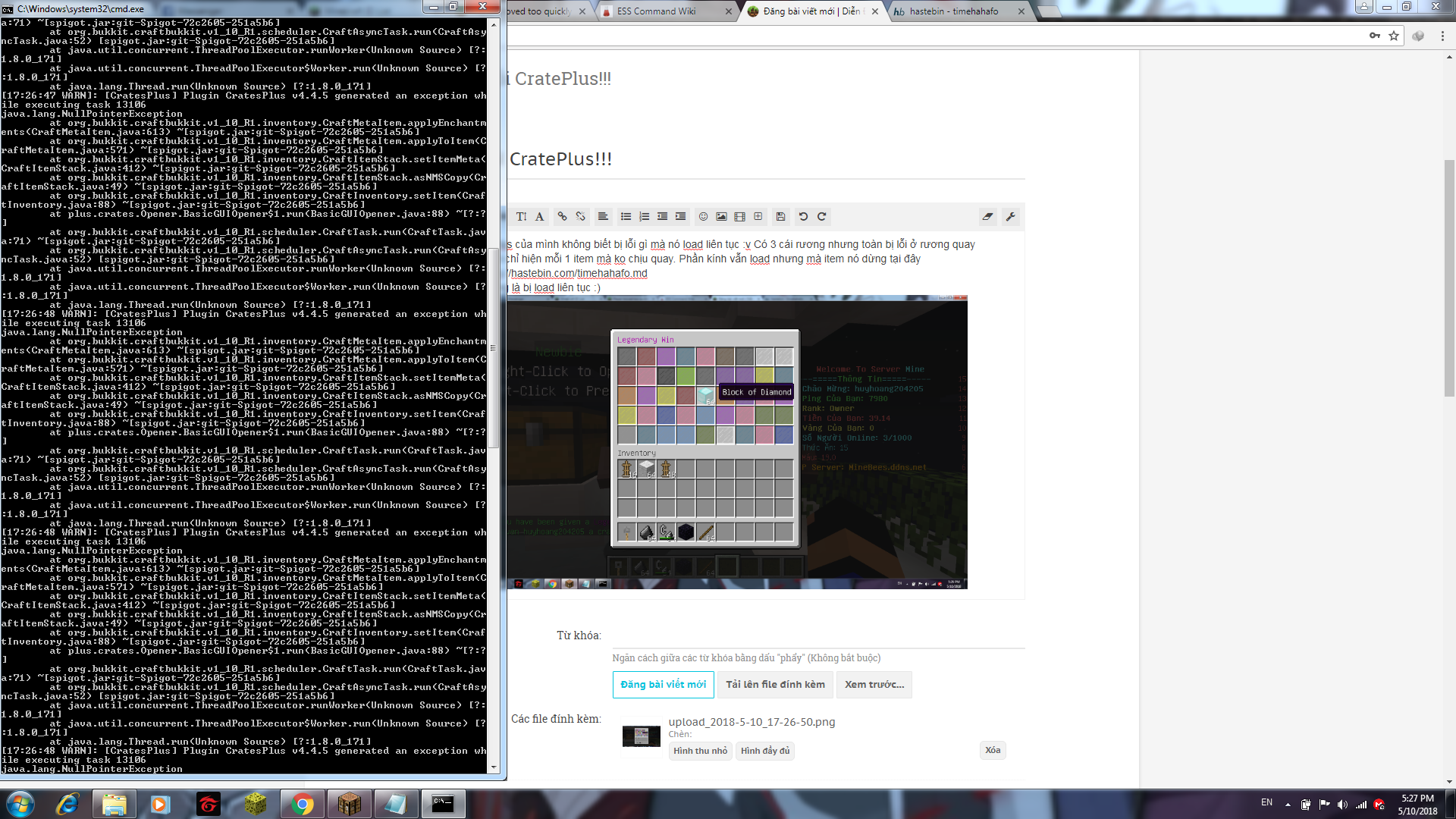The image size is (1456, 819).
Task: Open the font size dropdown
Action: [x=522, y=217]
